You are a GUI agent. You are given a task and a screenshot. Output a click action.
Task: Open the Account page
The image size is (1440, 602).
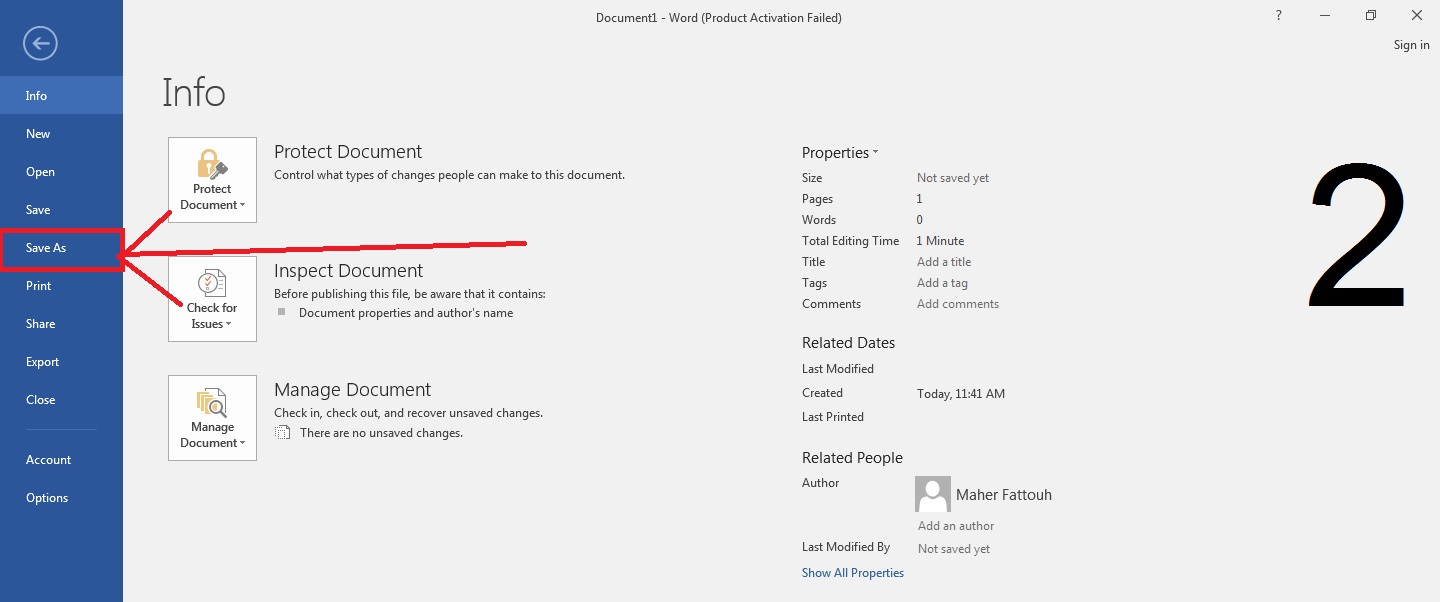[61, 460]
